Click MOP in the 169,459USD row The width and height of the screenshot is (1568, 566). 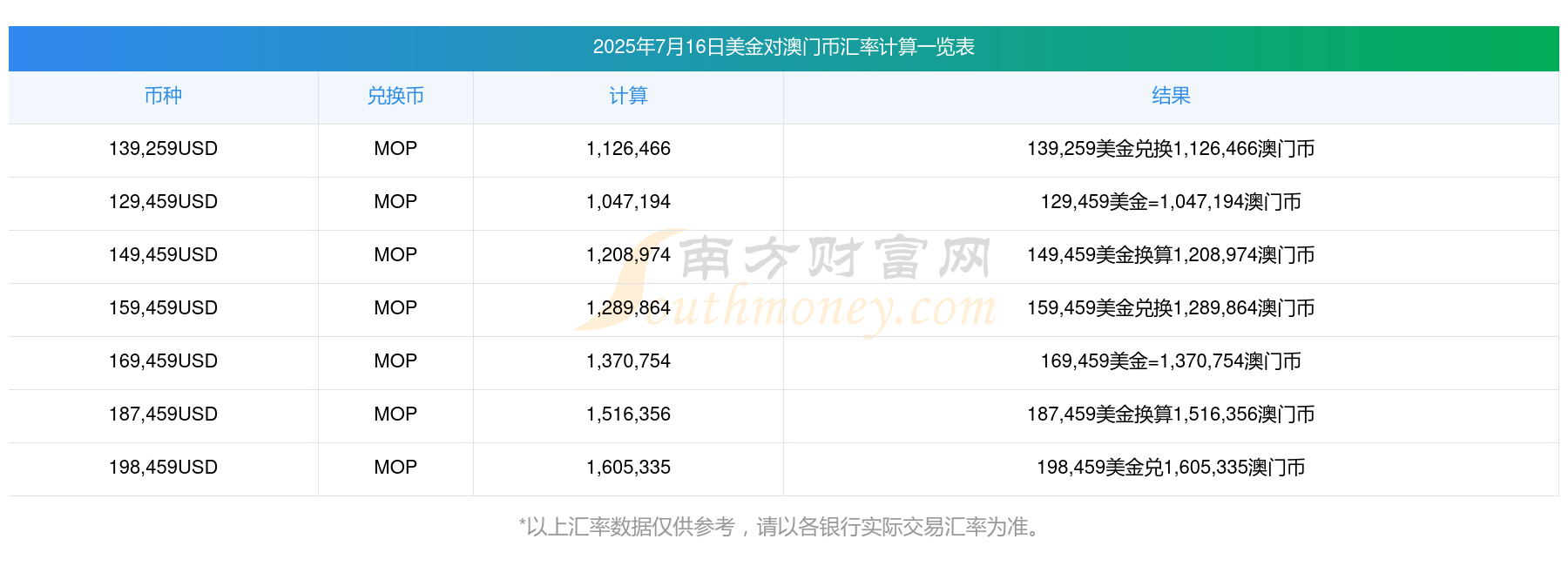pos(395,361)
